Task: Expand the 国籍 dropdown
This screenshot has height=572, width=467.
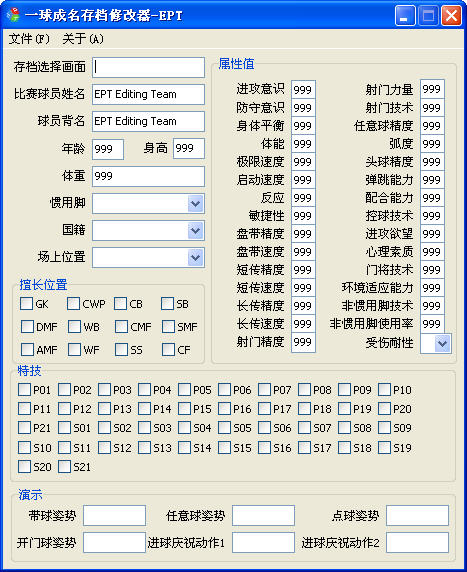Action: tap(196, 231)
